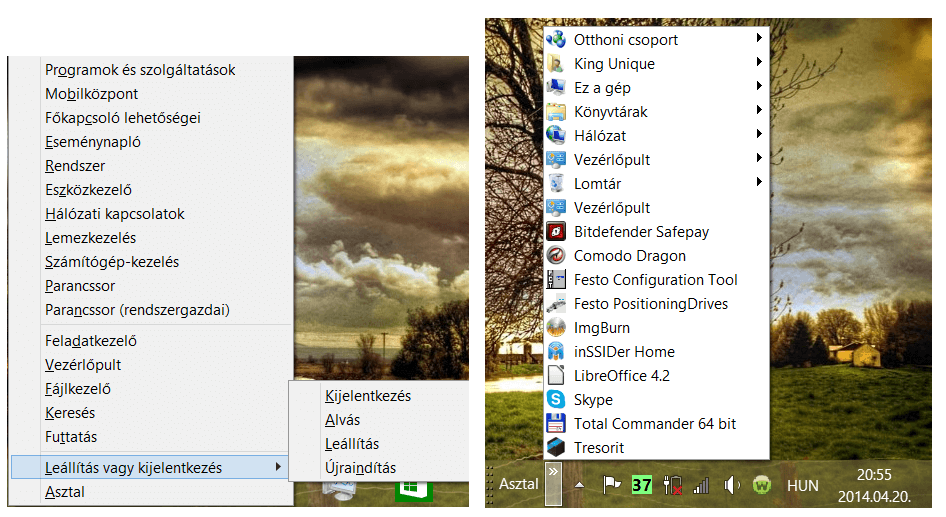Screen dimensions: 946x517
Task: Click the Asztal toolbar label on taskbar
Action: (519, 484)
